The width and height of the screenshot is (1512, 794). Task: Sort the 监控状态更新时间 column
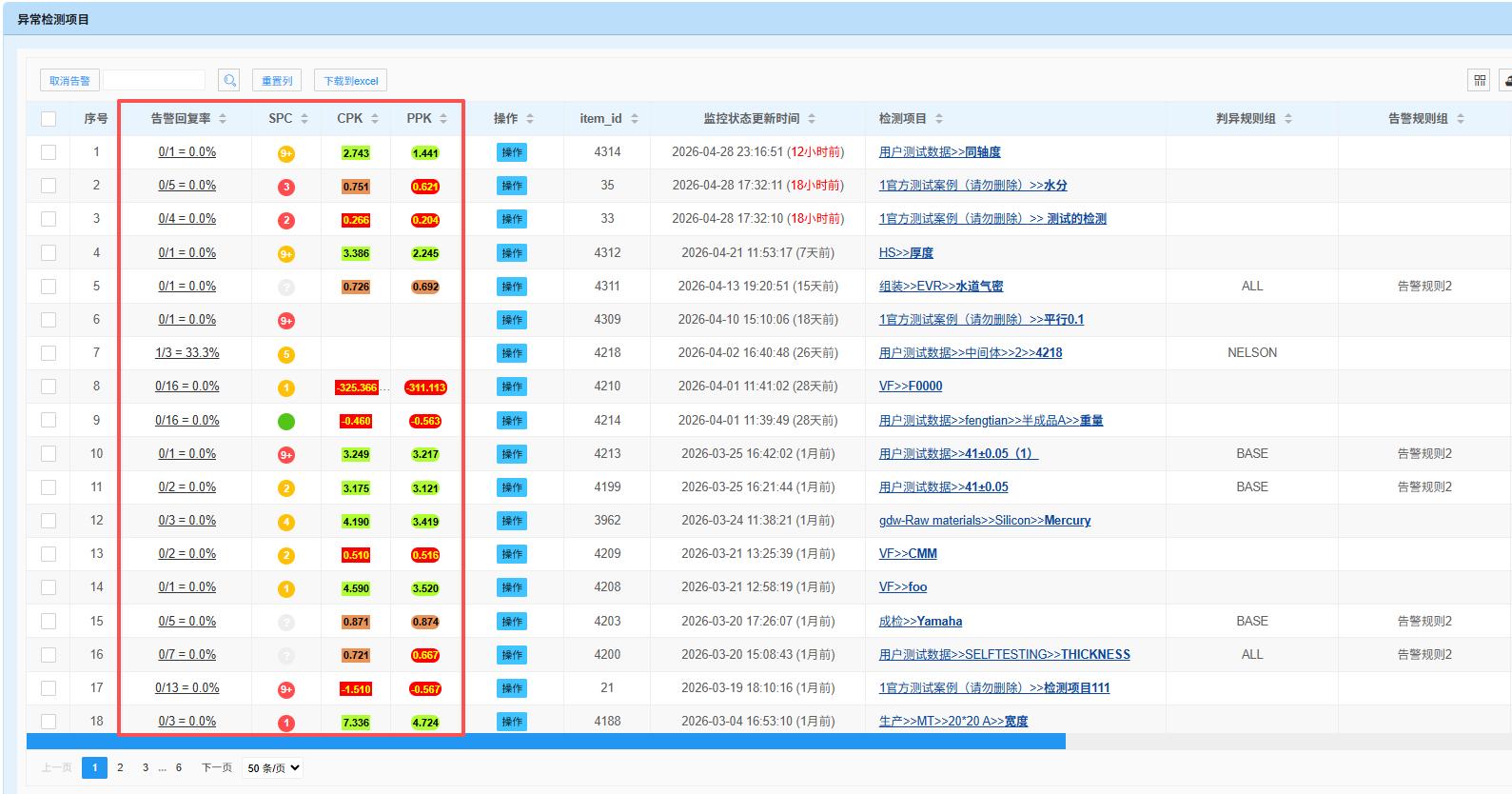click(812, 119)
